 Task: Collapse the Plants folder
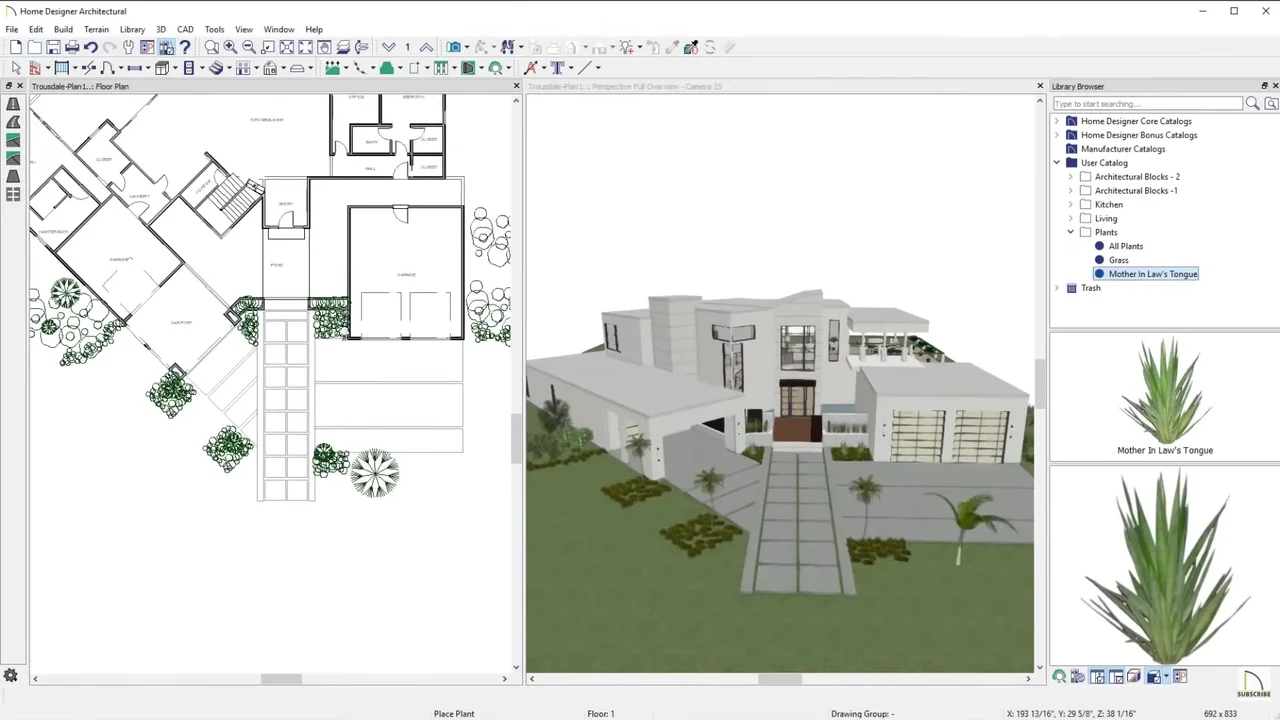point(1071,232)
